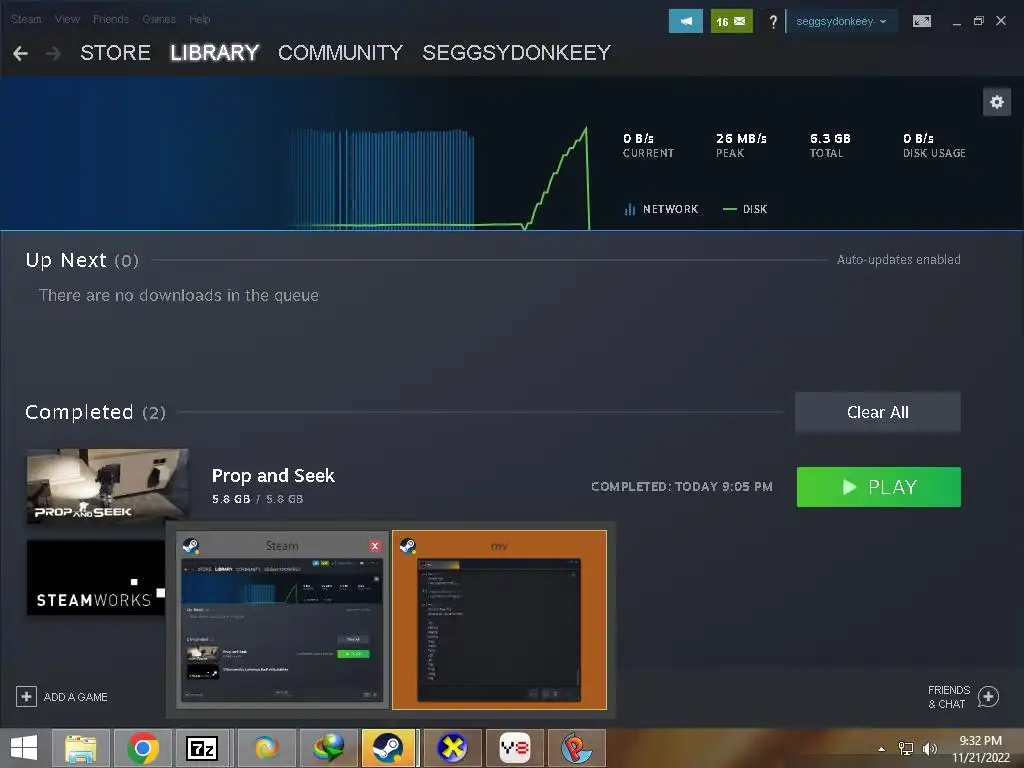1024x768 pixels.
Task: Close the Steam taskbar preview
Action: point(375,546)
